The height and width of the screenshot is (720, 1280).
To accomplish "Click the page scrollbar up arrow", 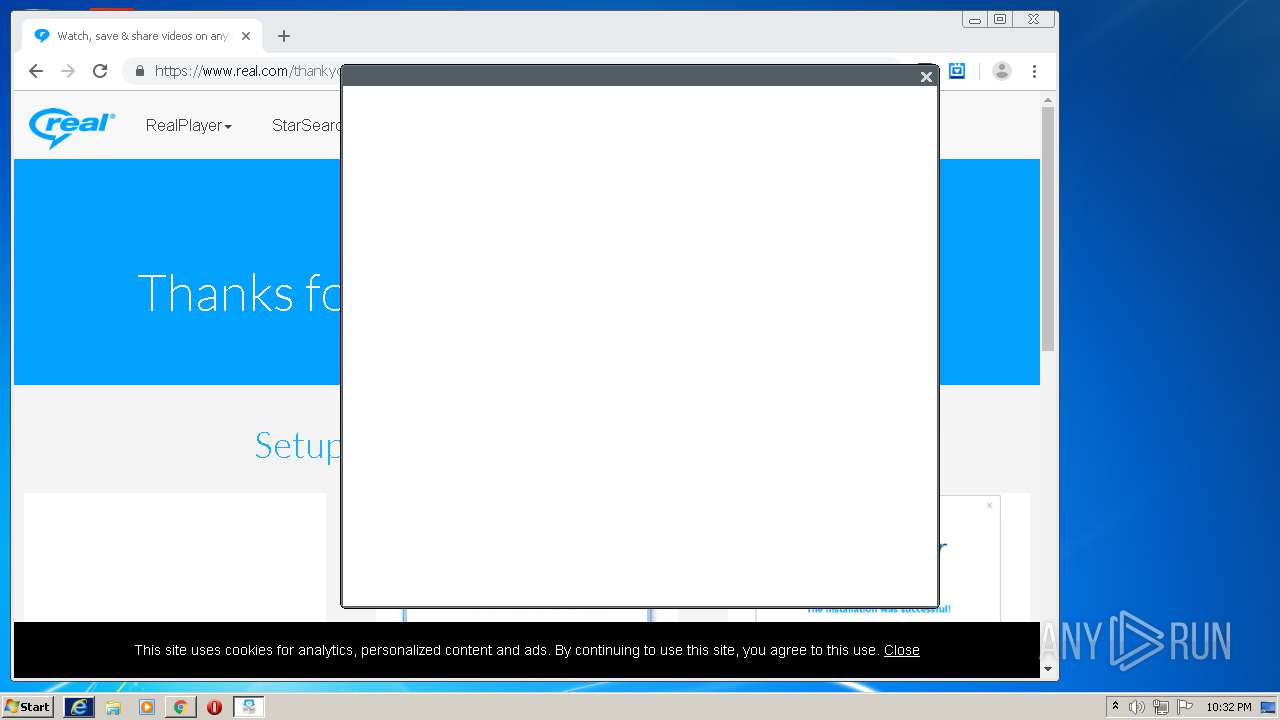I will (x=1048, y=100).
